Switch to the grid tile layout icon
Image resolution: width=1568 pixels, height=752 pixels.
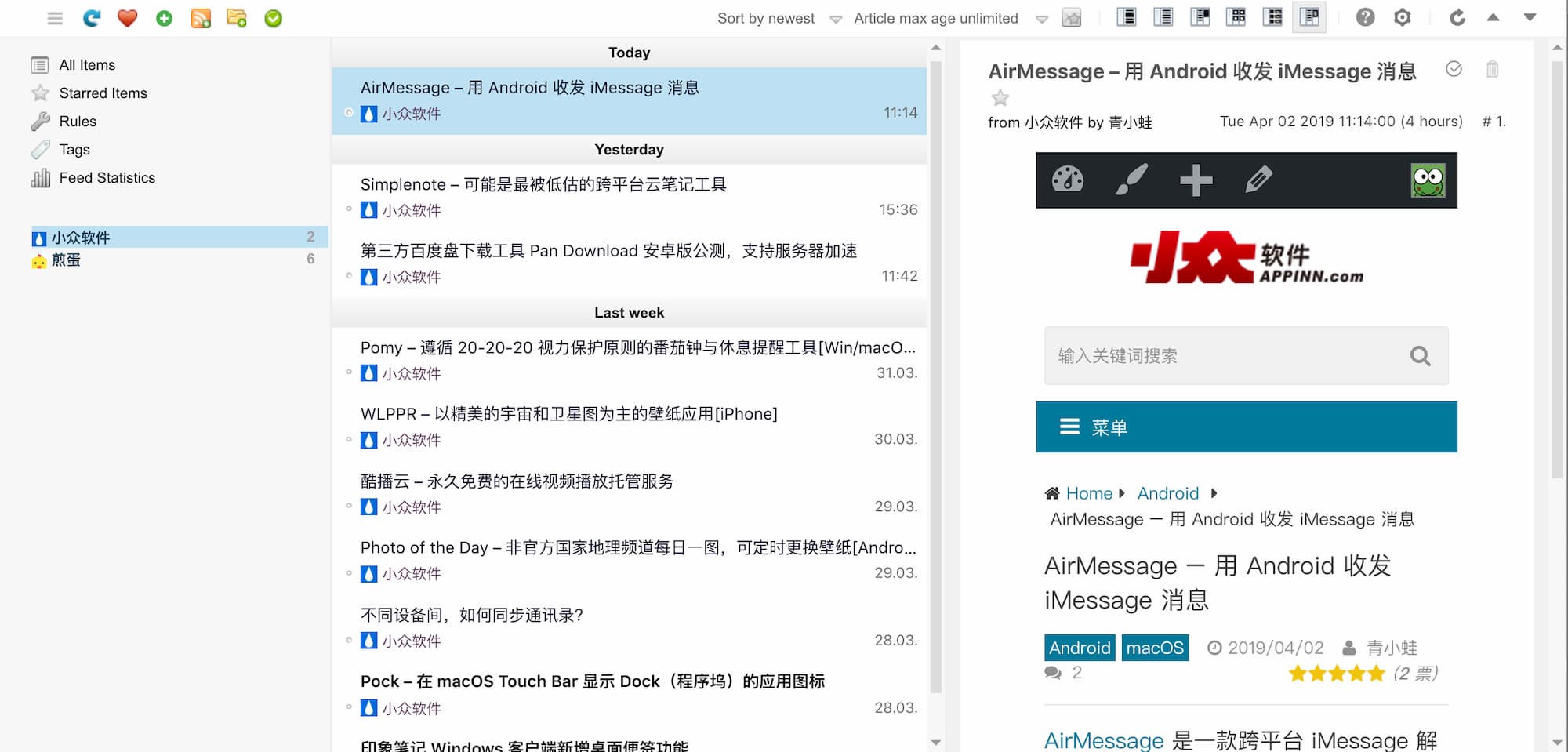(x=1236, y=16)
